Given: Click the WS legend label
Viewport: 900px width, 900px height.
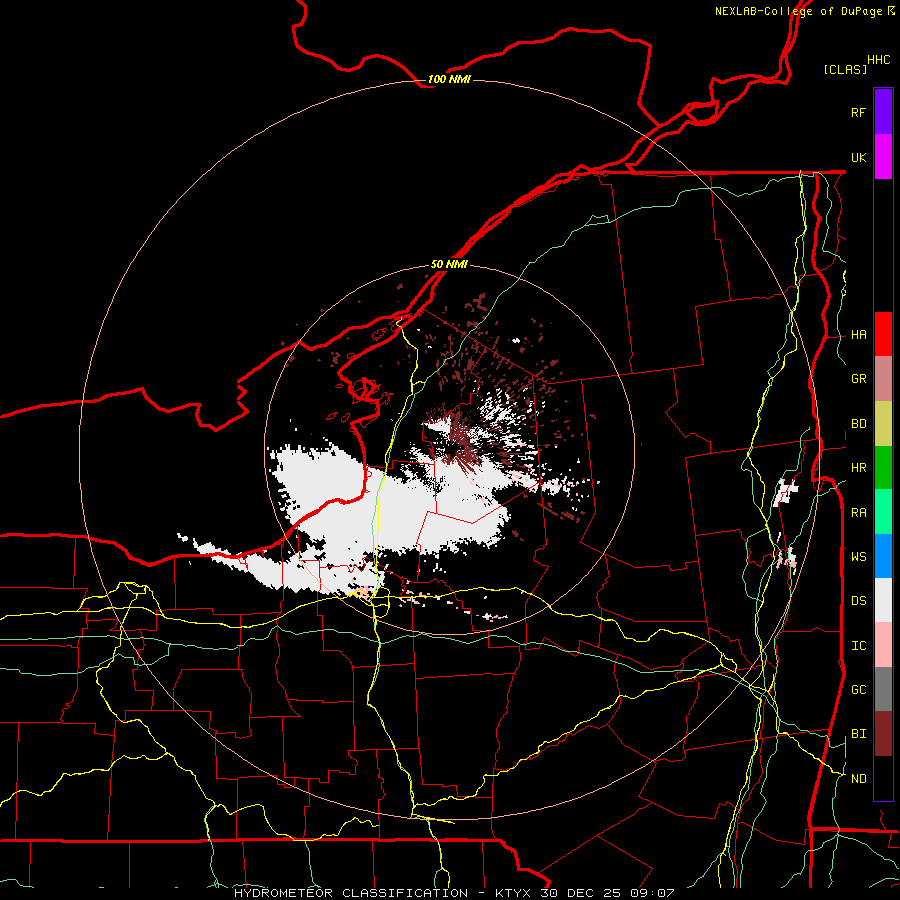Looking at the screenshot, I should (858, 556).
